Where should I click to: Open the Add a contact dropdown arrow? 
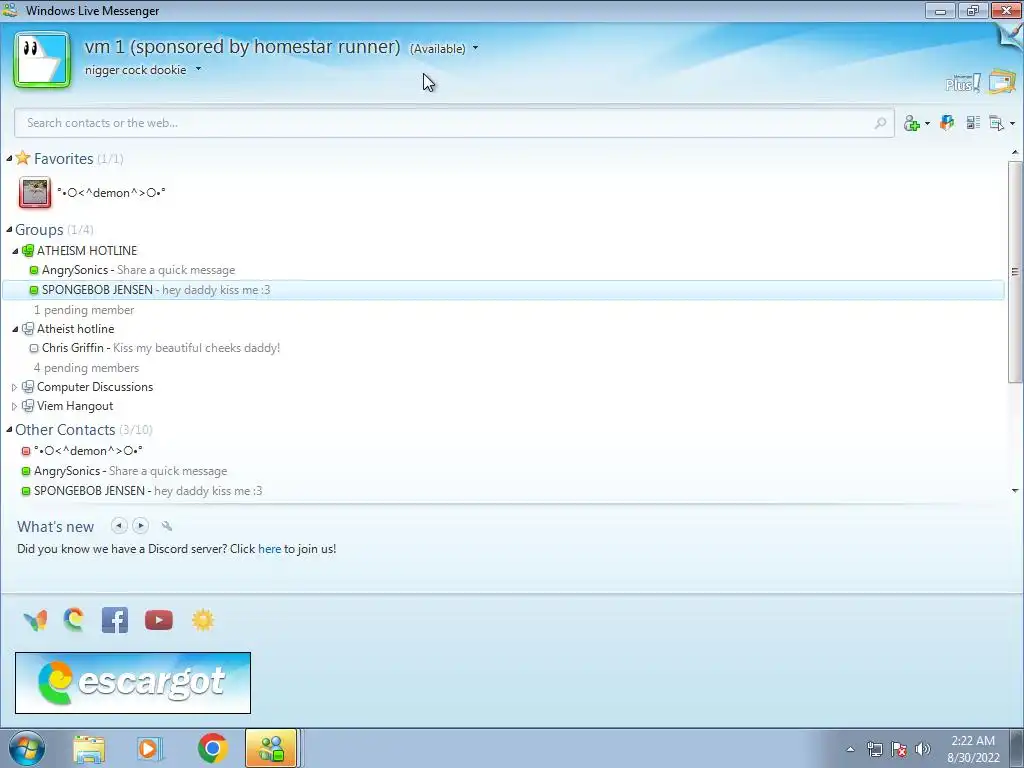click(x=927, y=123)
